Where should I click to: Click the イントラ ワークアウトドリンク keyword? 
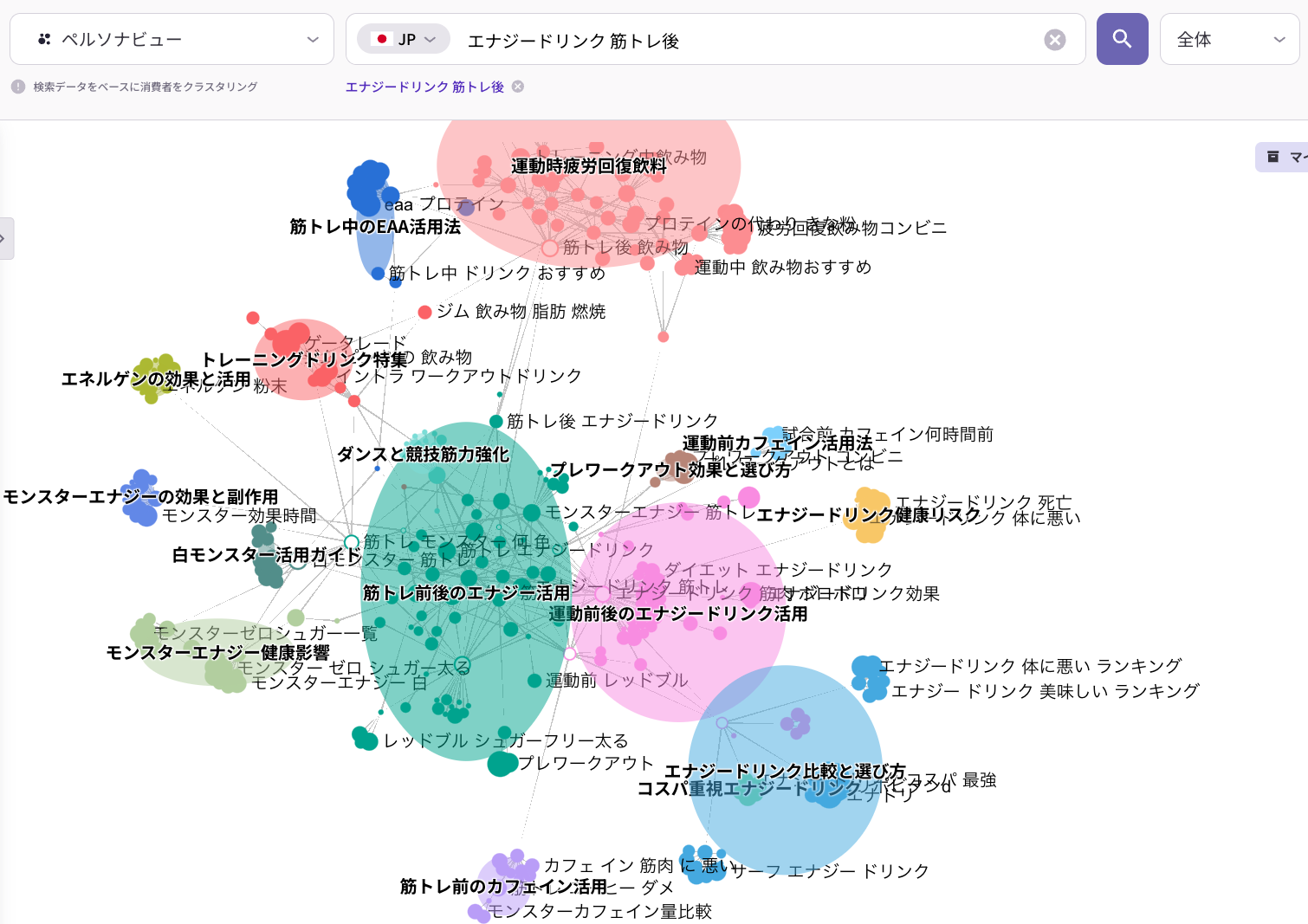[459, 376]
